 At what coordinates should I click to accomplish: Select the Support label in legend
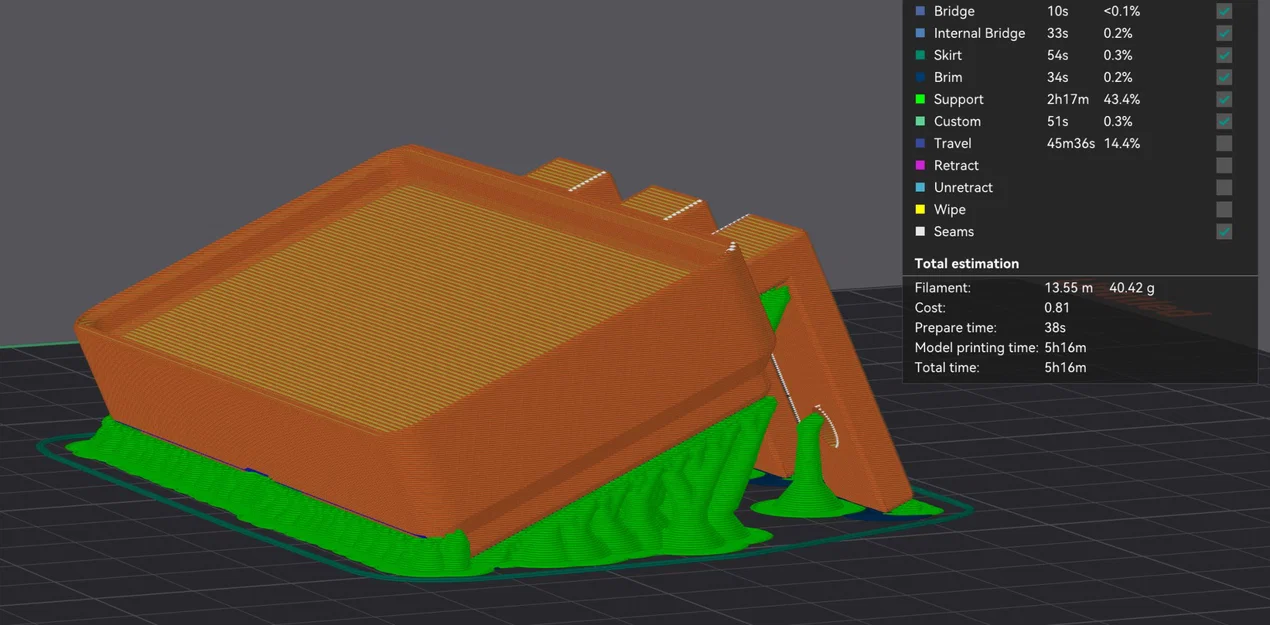pos(959,99)
